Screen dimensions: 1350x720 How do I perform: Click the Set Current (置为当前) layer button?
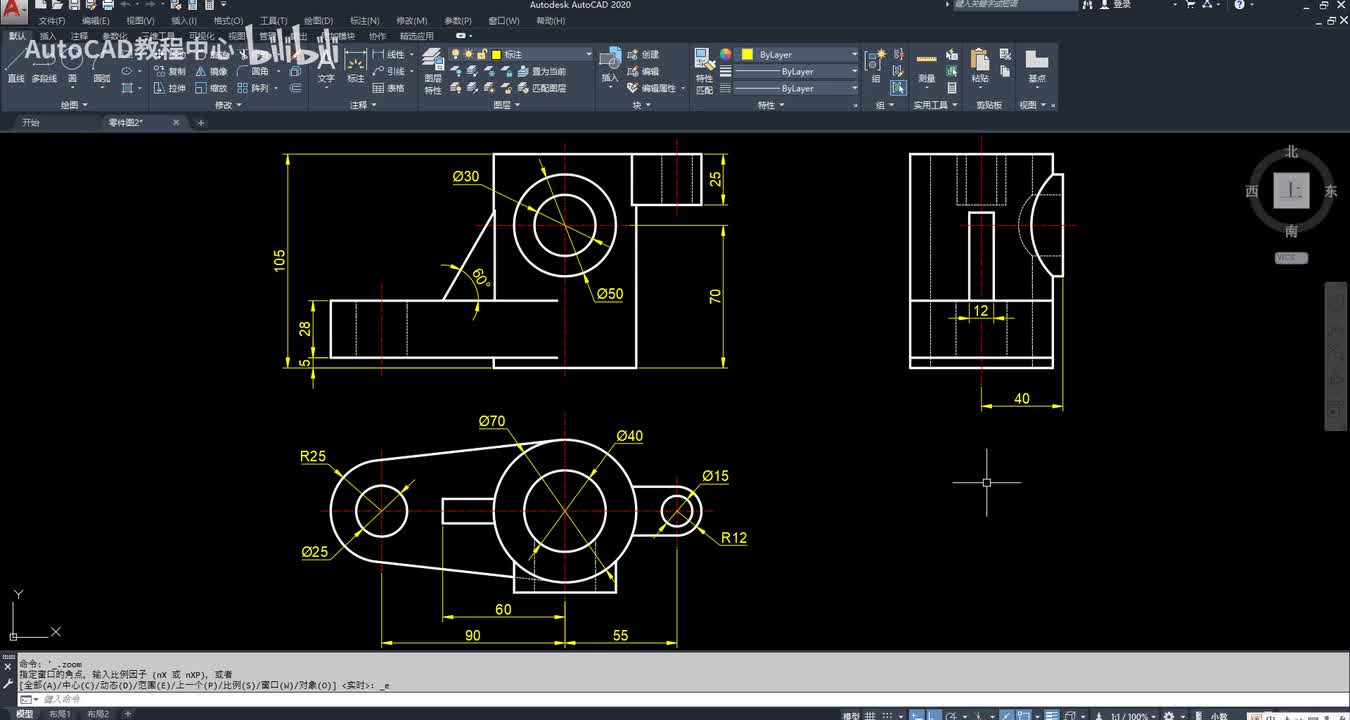point(541,71)
